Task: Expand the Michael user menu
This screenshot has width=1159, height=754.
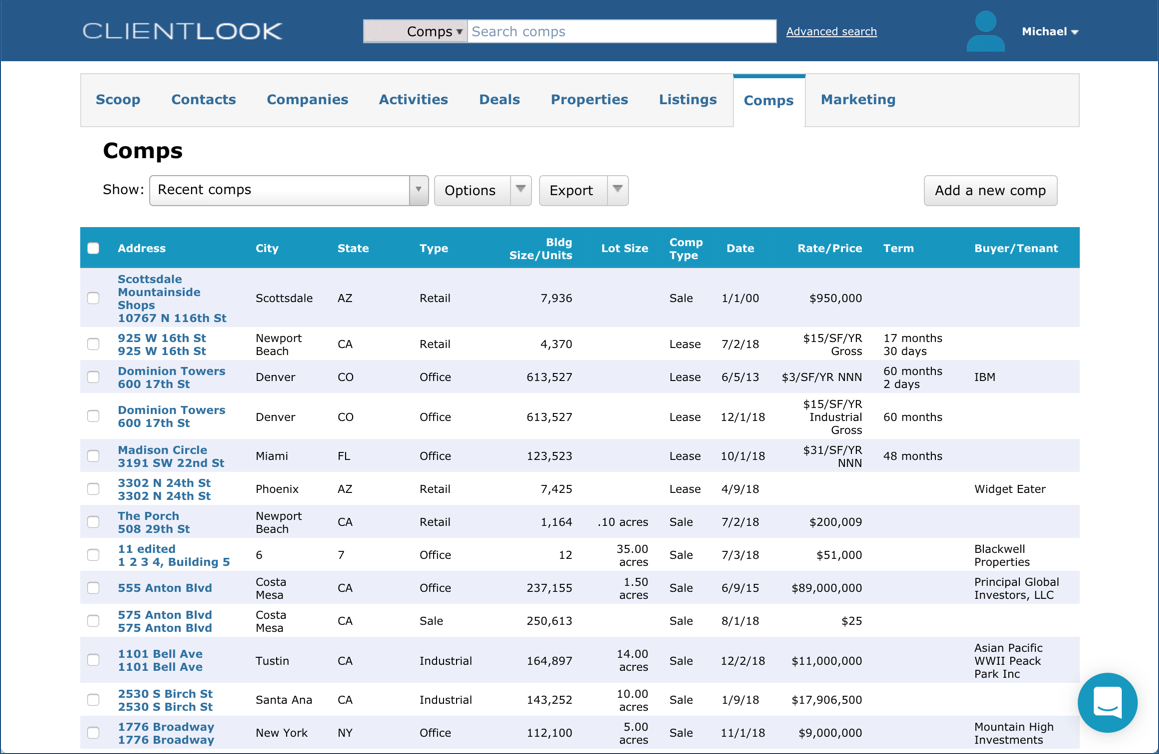Action: 1050,31
